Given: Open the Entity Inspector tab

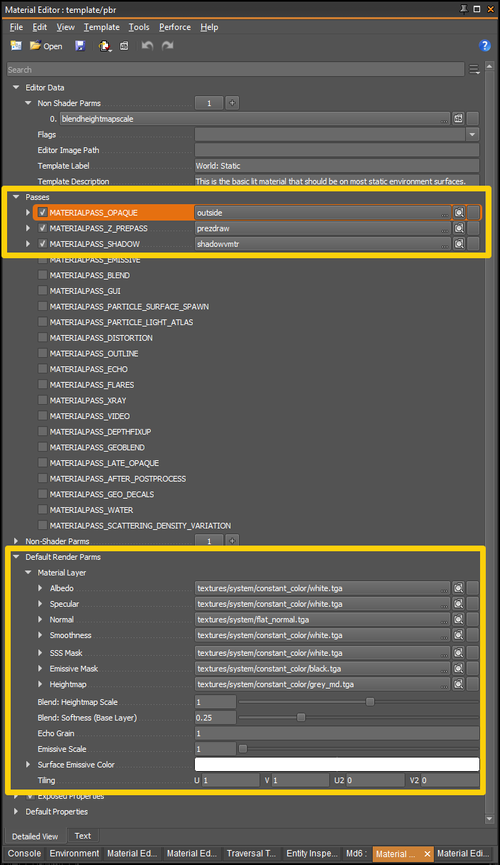Looking at the screenshot, I should point(312,853).
